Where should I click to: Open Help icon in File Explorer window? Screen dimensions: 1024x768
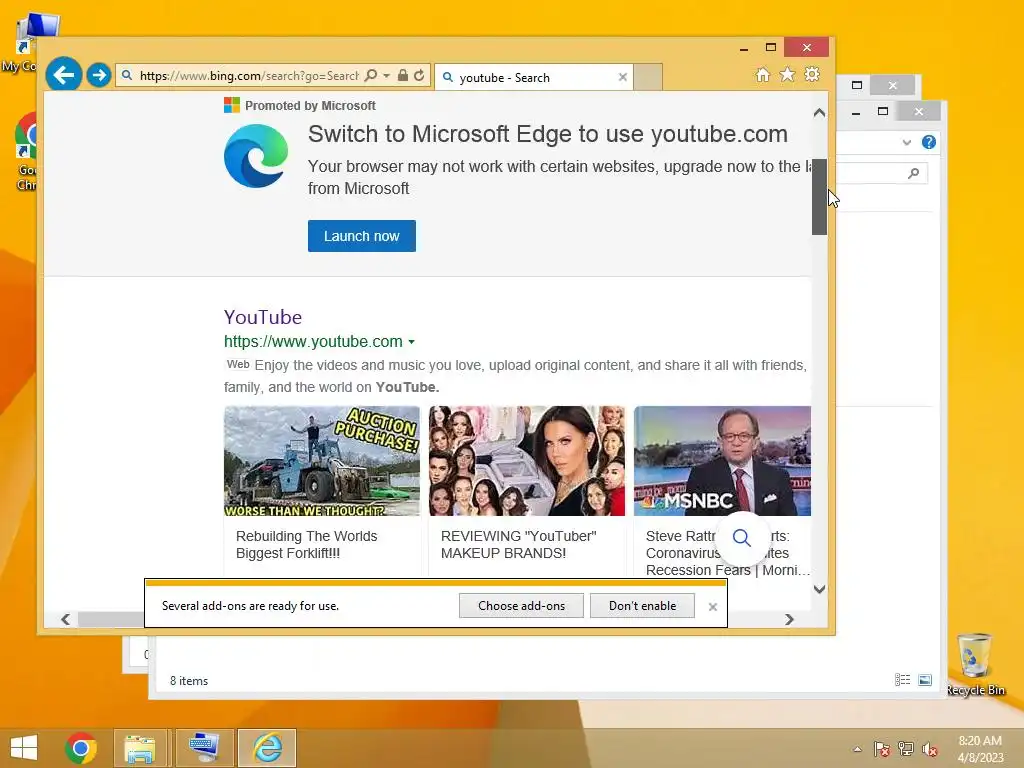coord(929,142)
